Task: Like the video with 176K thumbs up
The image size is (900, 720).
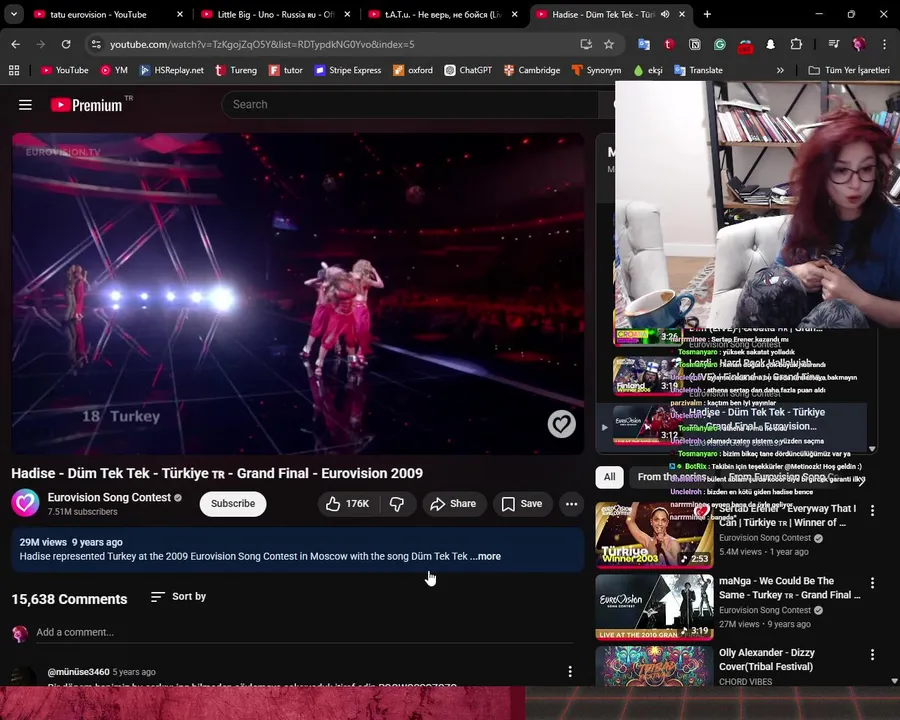Action: 349,504
